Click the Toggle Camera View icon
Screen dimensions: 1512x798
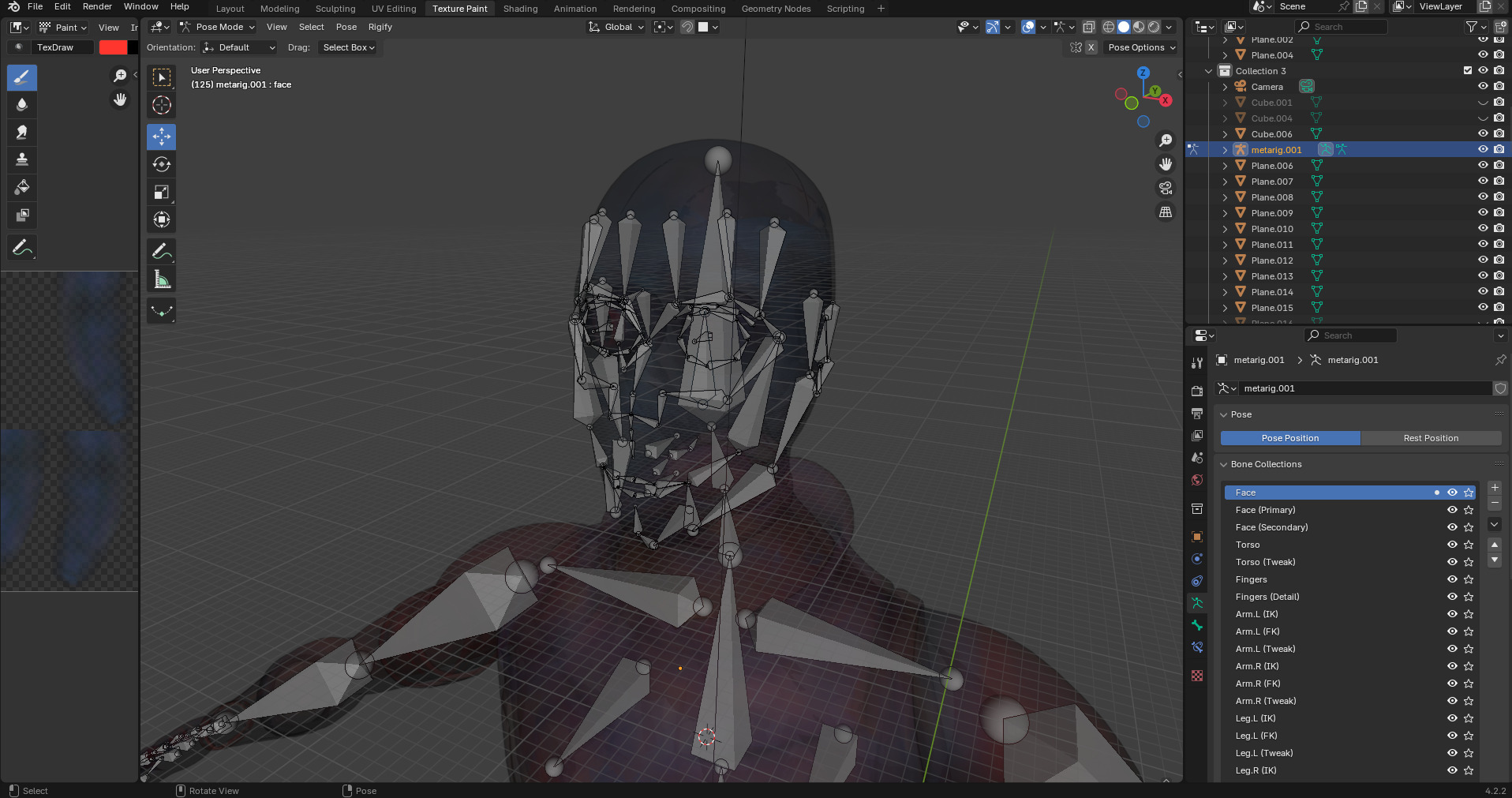1166,188
